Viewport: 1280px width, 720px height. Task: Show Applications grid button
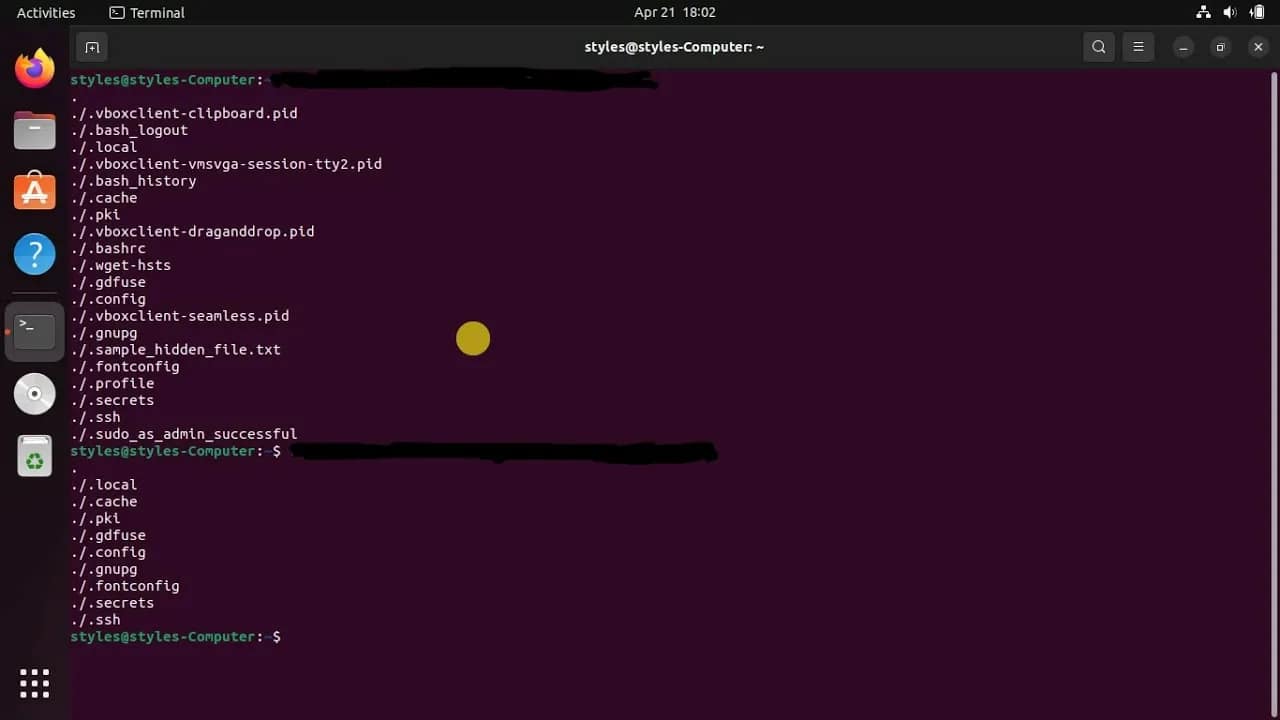34,683
